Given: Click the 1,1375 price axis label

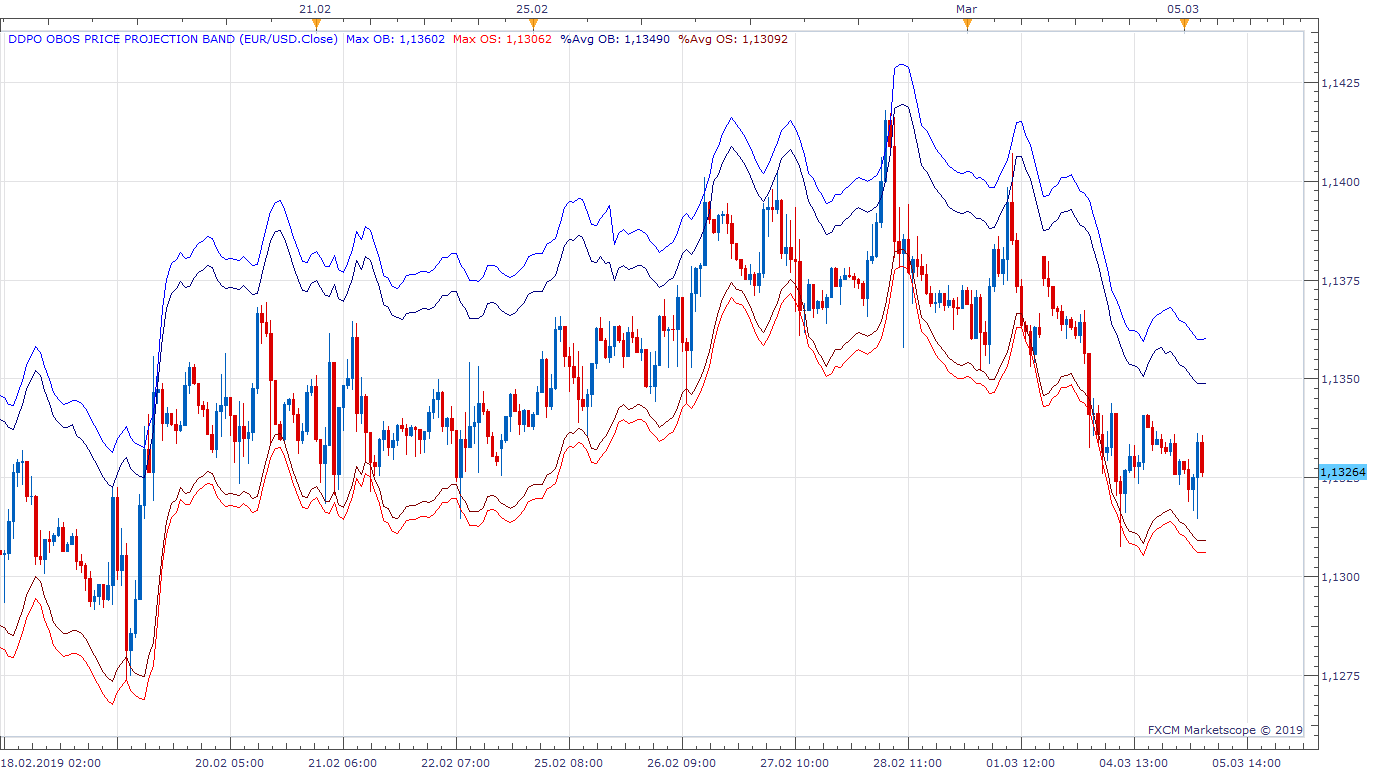Looking at the screenshot, I should (x=1340, y=281).
